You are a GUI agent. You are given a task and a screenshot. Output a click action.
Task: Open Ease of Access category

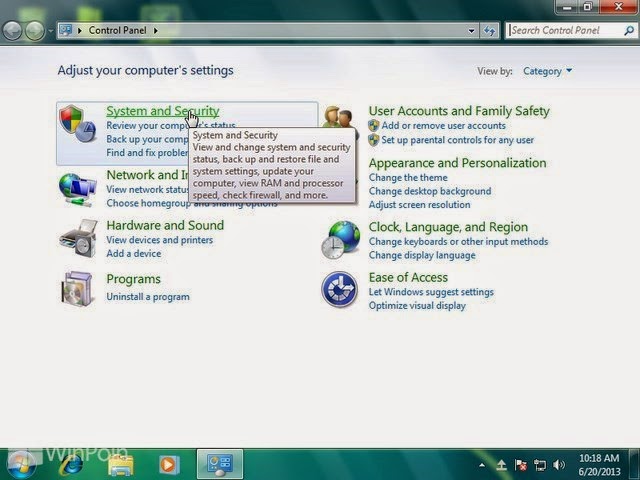[x=408, y=278]
